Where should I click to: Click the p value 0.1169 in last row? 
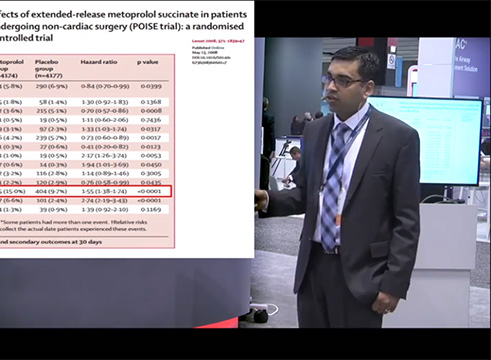click(151, 210)
